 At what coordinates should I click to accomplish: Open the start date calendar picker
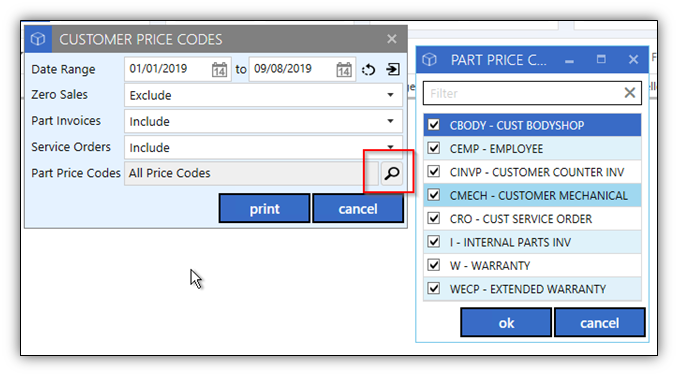click(219, 70)
